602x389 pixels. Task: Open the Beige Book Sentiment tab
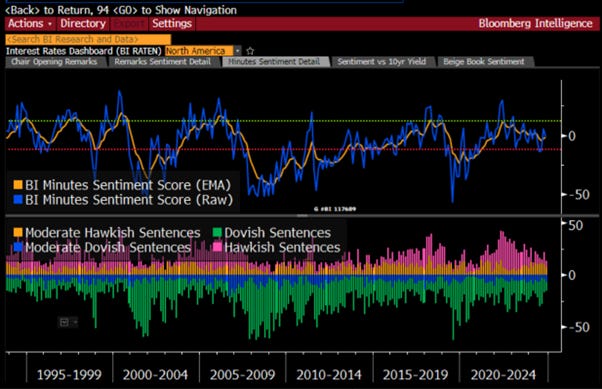tap(484, 62)
